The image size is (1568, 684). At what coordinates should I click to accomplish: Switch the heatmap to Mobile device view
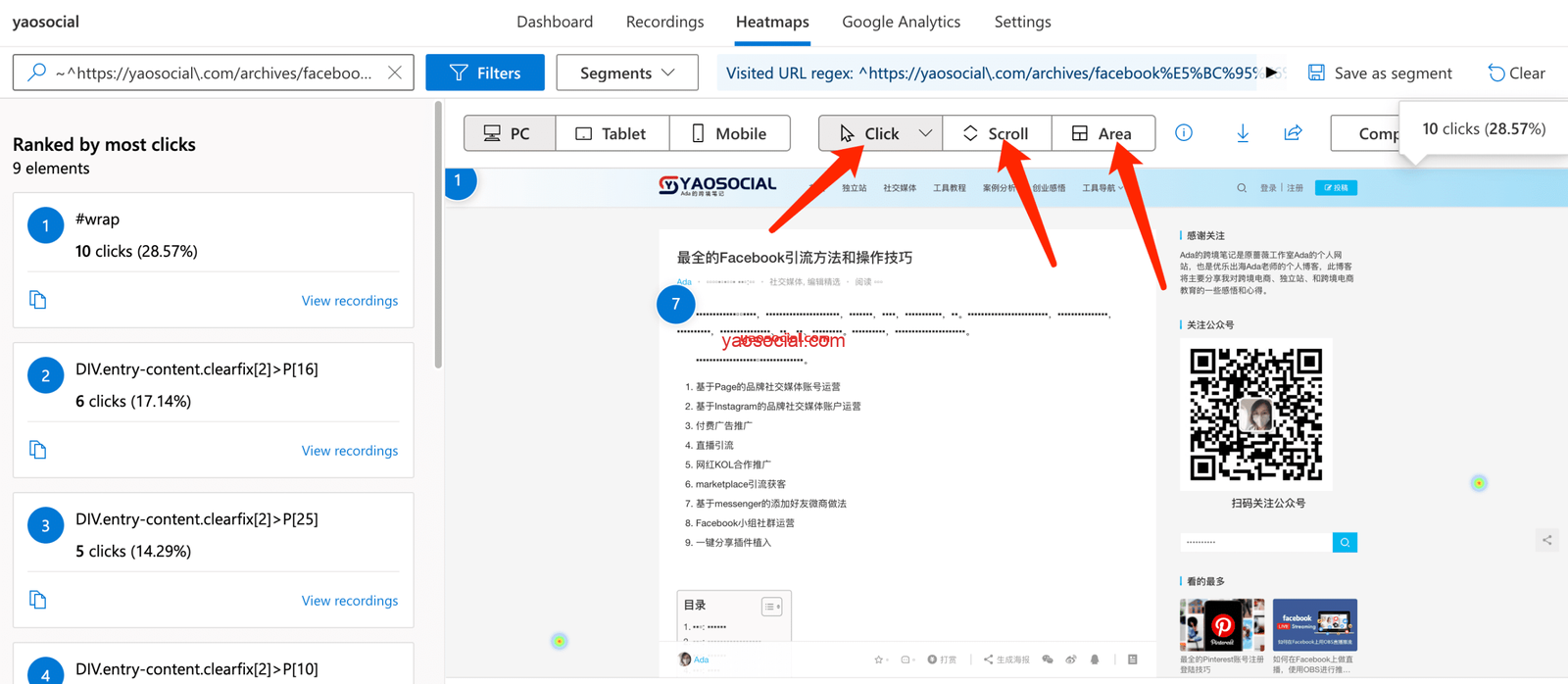click(x=729, y=133)
